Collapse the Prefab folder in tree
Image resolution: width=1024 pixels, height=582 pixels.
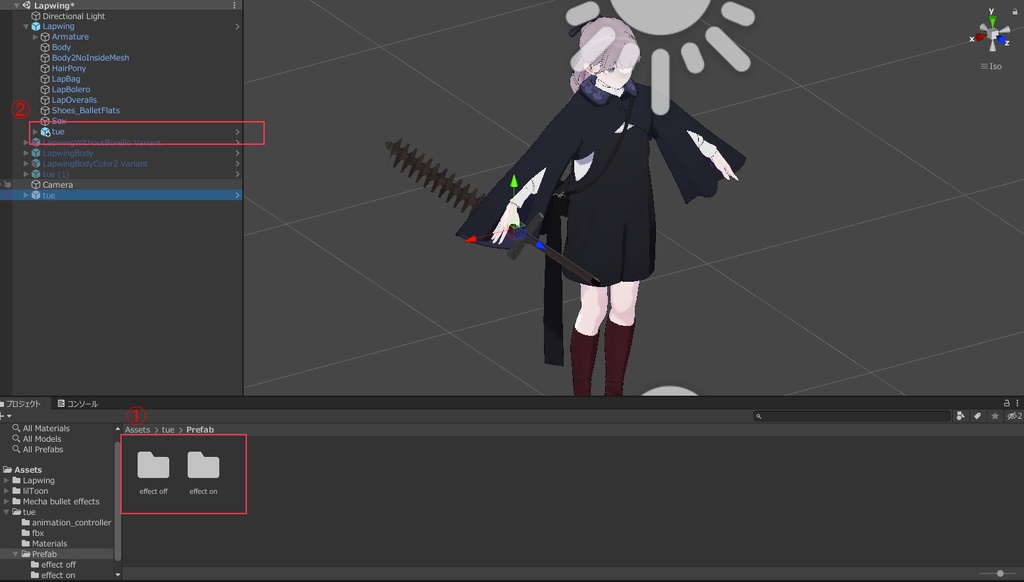(x=16, y=554)
